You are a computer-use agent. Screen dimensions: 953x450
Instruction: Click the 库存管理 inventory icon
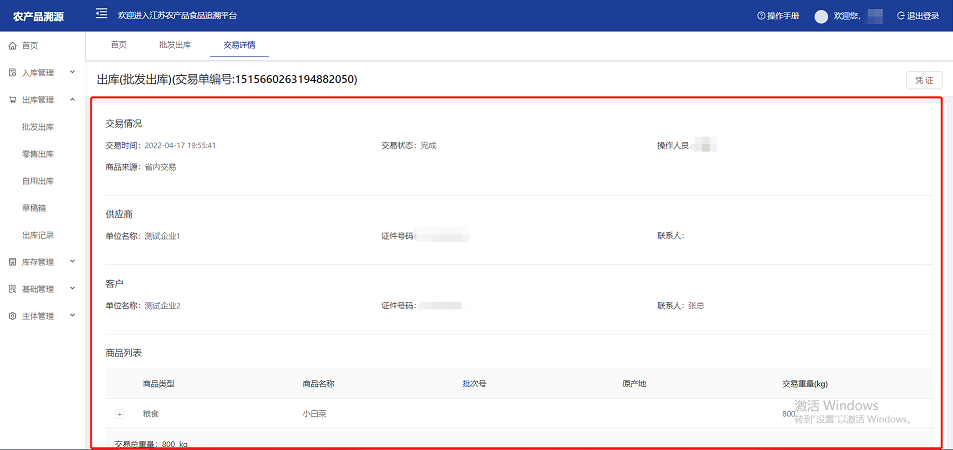pos(12,262)
